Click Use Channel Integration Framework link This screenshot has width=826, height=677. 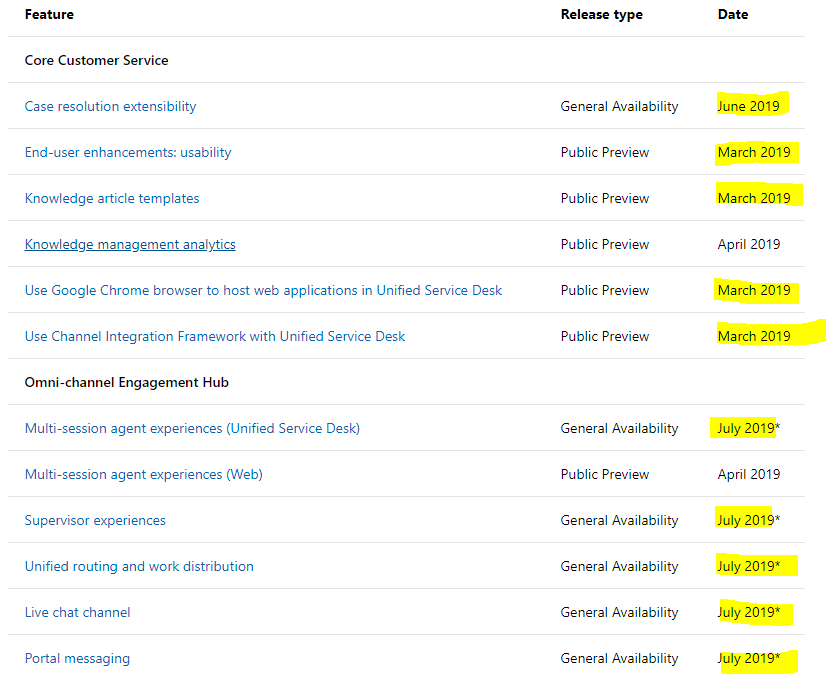pos(215,336)
